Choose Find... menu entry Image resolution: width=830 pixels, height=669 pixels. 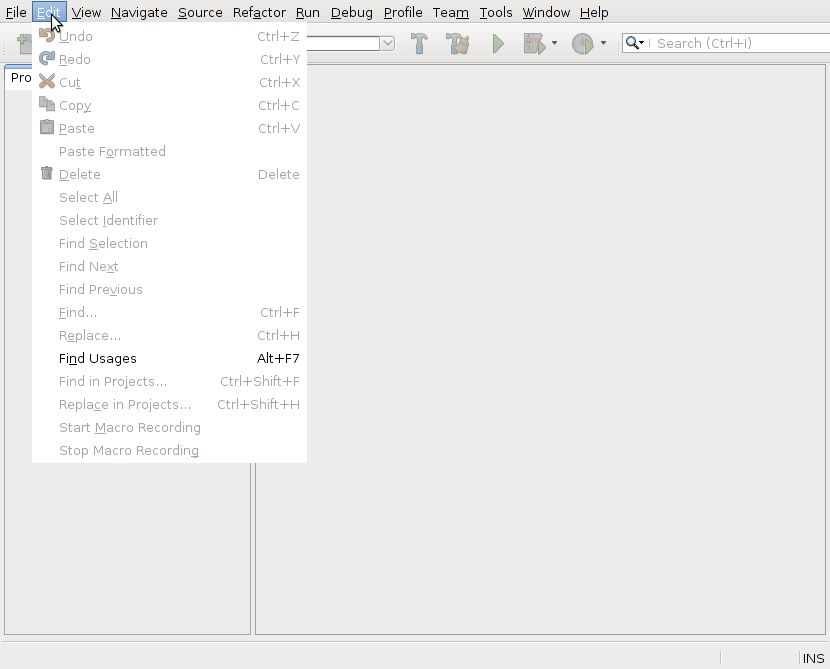click(x=169, y=312)
